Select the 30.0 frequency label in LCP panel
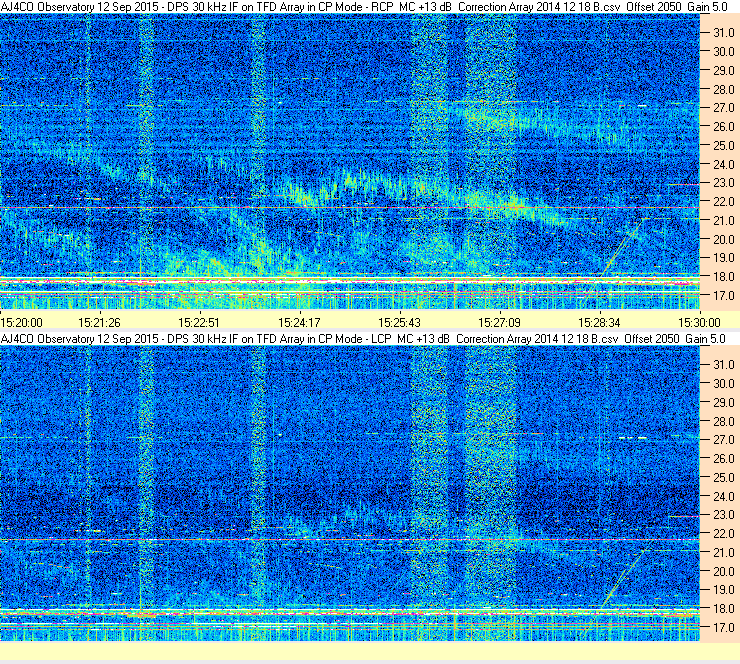 pos(724,384)
